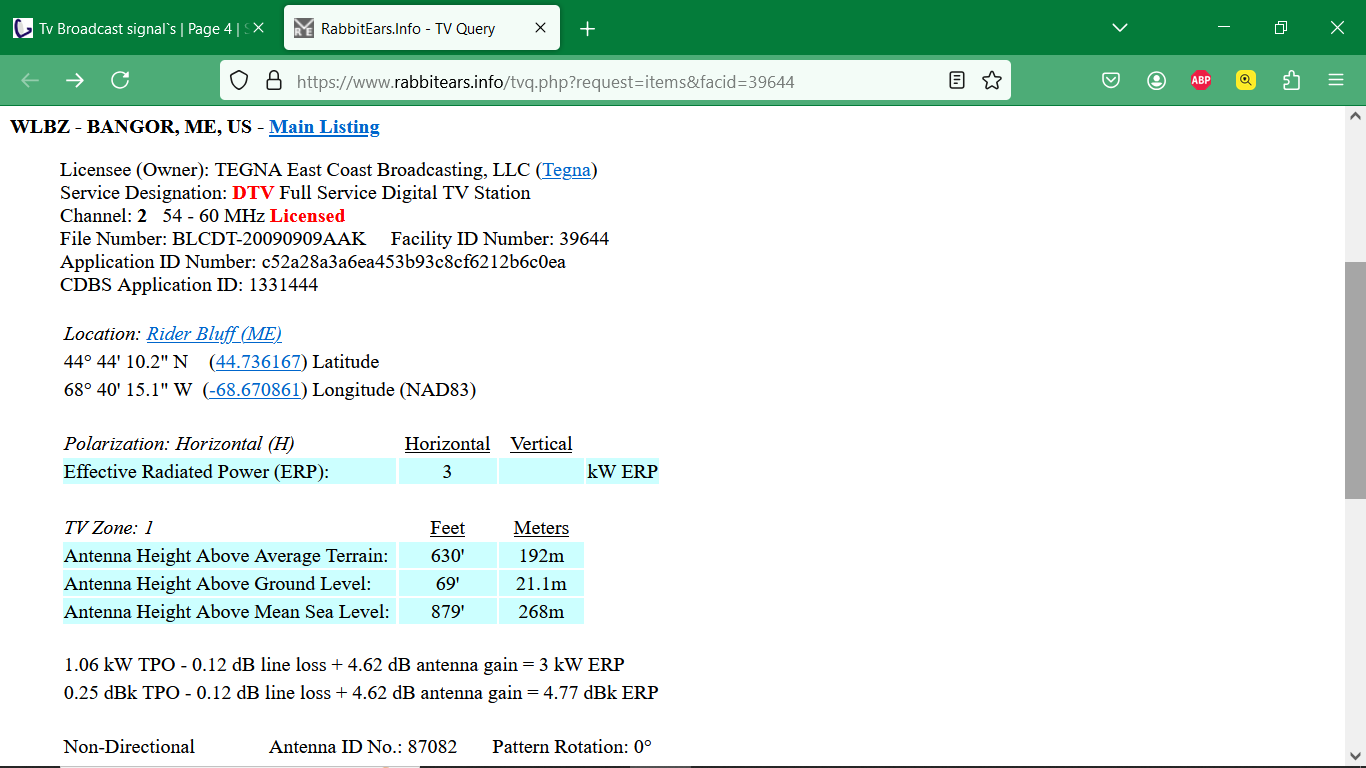Click the 0.25 dBk TPO calculation line
This screenshot has height=768, width=1366.
pos(361,693)
